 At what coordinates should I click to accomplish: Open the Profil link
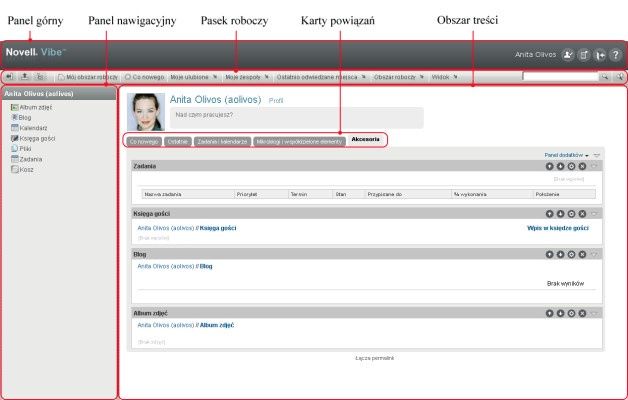pyautogui.click(x=276, y=101)
